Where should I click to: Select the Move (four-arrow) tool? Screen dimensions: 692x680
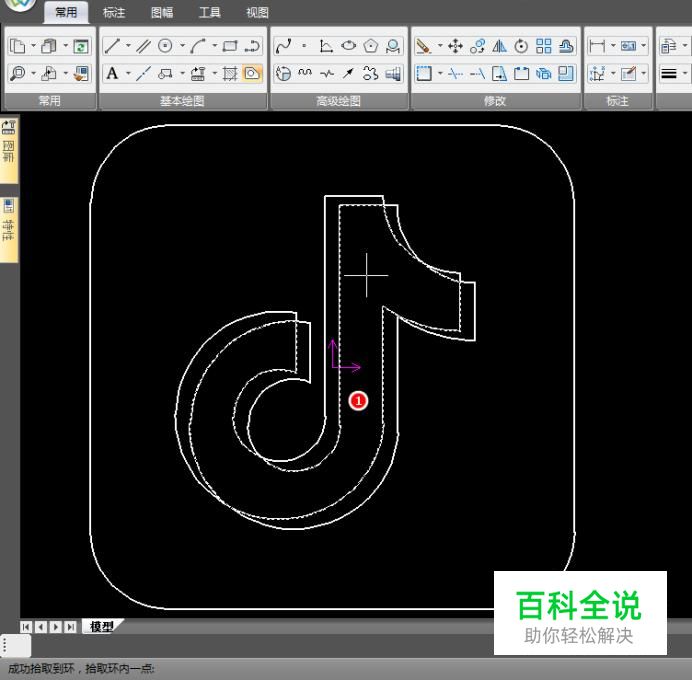[x=455, y=46]
